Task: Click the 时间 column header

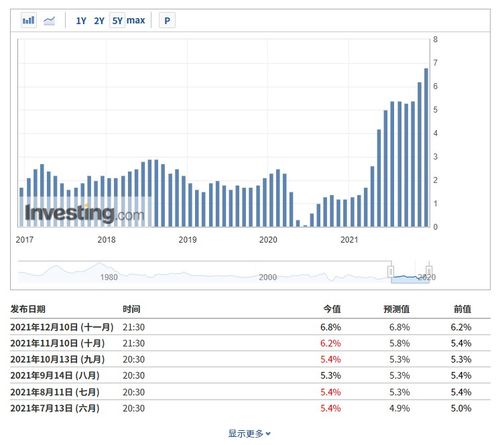Action: [131, 309]
